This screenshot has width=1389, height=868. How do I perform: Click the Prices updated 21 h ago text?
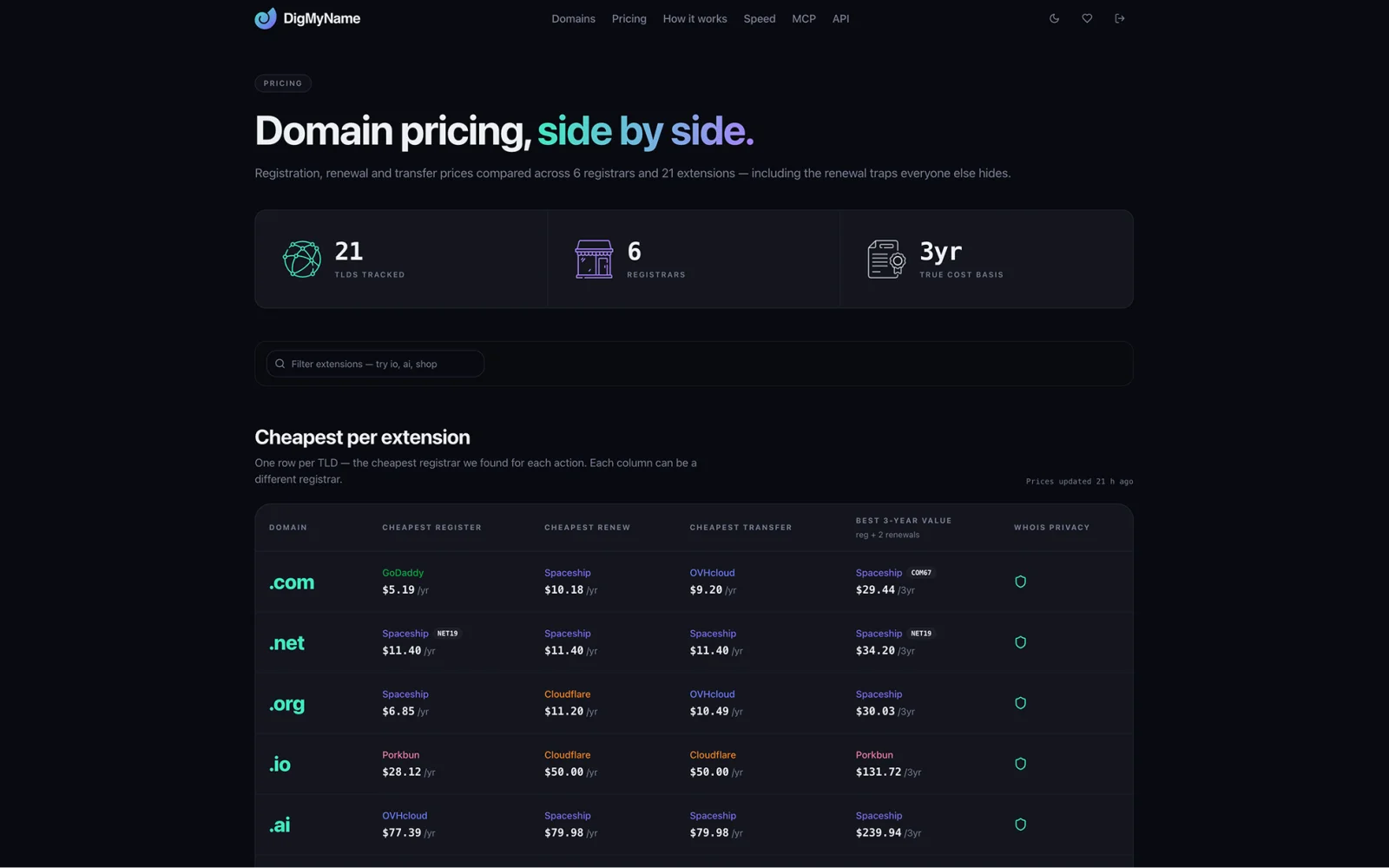(1080, 482)
